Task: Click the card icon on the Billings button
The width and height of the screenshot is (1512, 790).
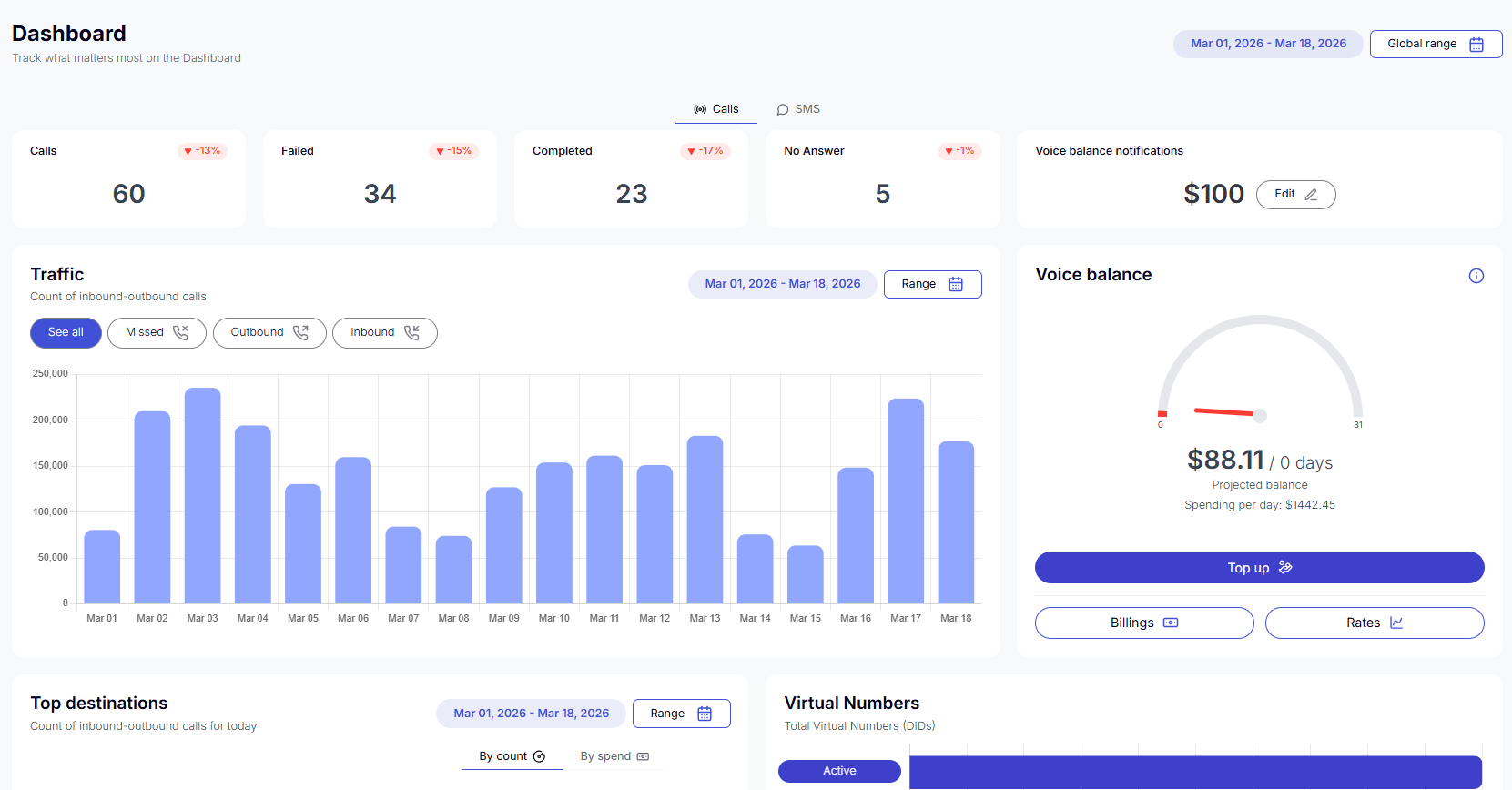Action: pyautogui.click(x=1171, y=623)
